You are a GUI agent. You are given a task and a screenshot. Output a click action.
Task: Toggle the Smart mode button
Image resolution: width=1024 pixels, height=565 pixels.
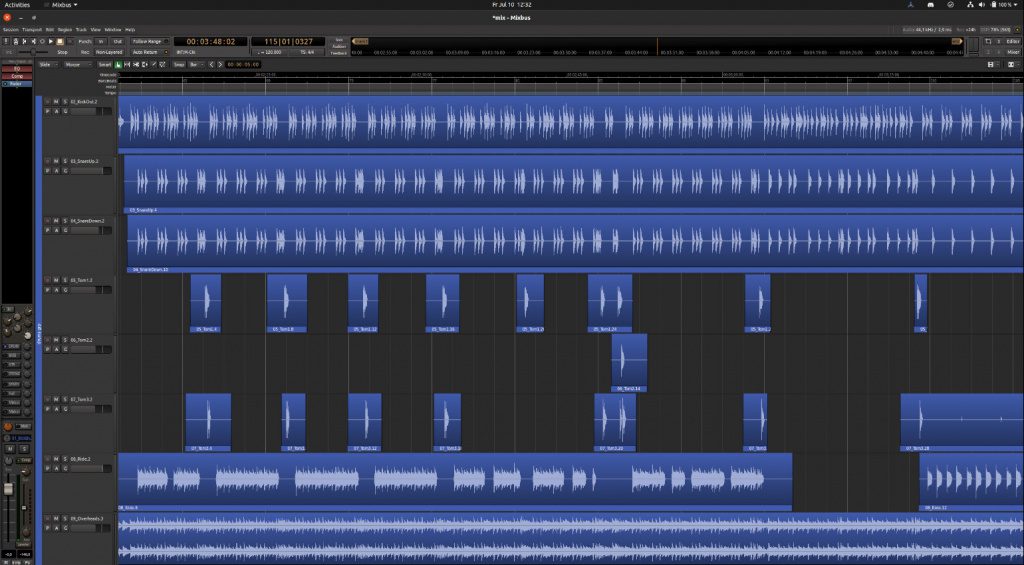click(104, 65)
